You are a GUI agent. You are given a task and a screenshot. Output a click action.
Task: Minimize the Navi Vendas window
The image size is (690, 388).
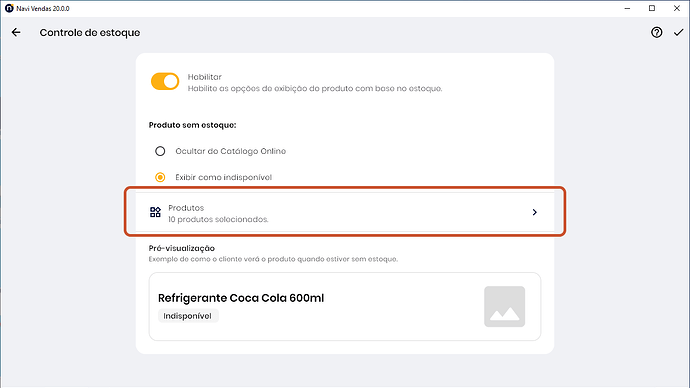pyautogui.click(x=628, y=8)
